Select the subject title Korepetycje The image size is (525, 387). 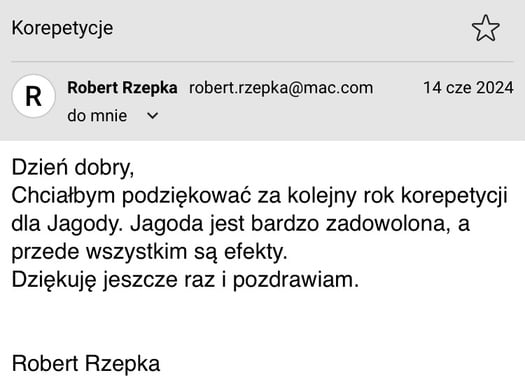62,28
